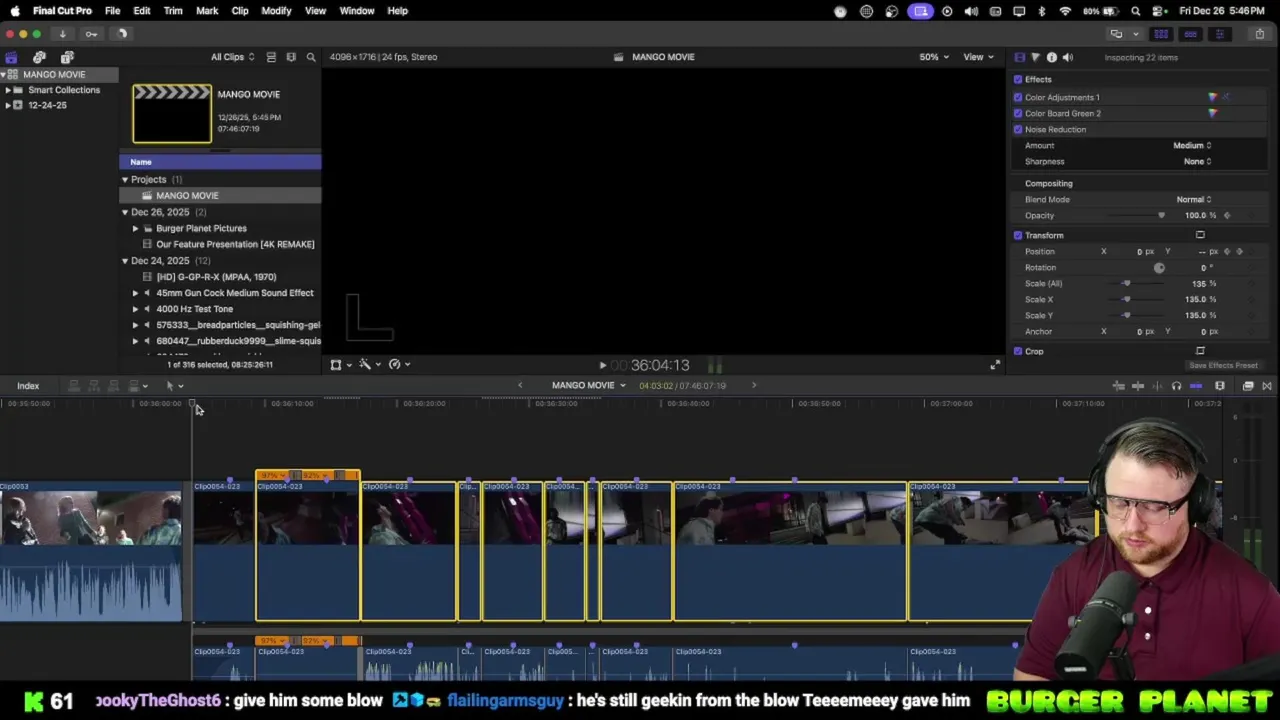Change the Sharpness None dropdown
The width and height of the screenshot is (1280, 720).
(x=1197, y=161)
